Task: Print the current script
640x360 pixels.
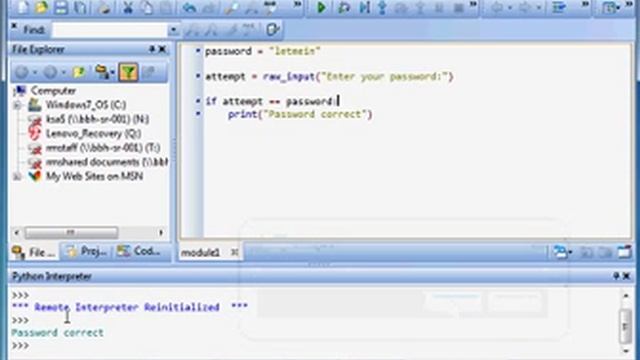Action: (105, 7)
